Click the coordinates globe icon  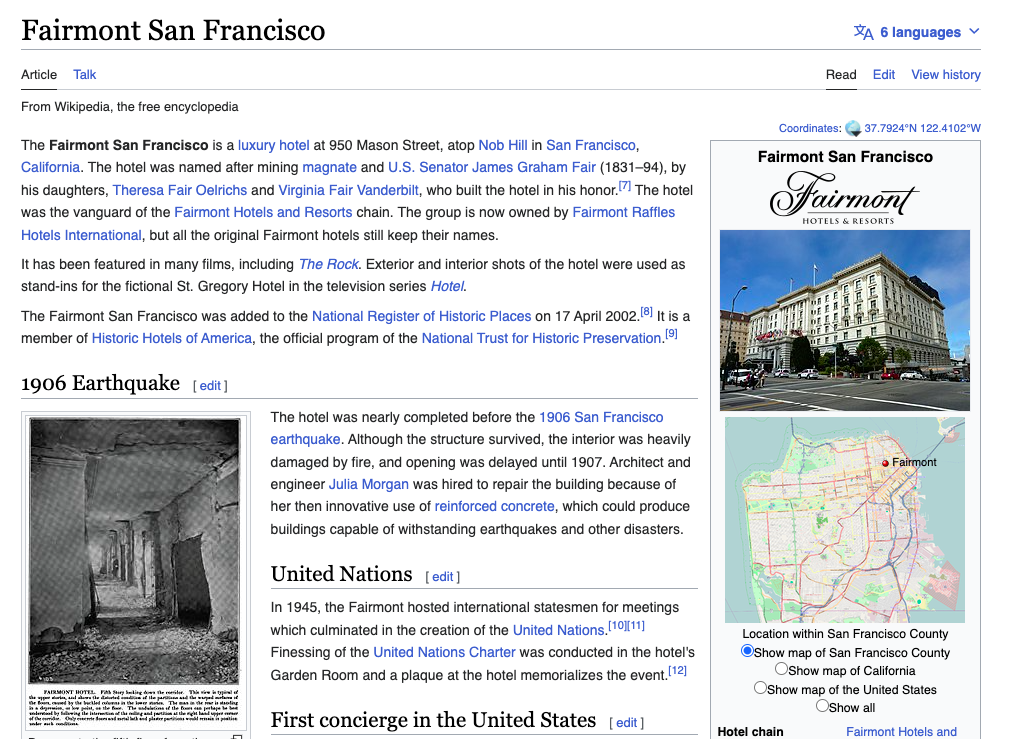click(x=853, y=128)
